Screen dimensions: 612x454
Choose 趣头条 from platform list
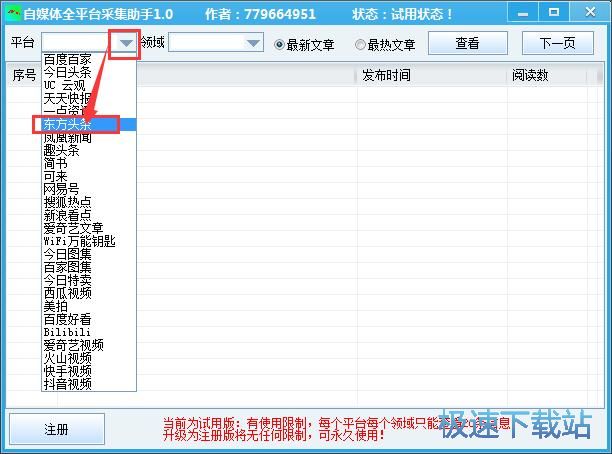click(x=89, y=150)
